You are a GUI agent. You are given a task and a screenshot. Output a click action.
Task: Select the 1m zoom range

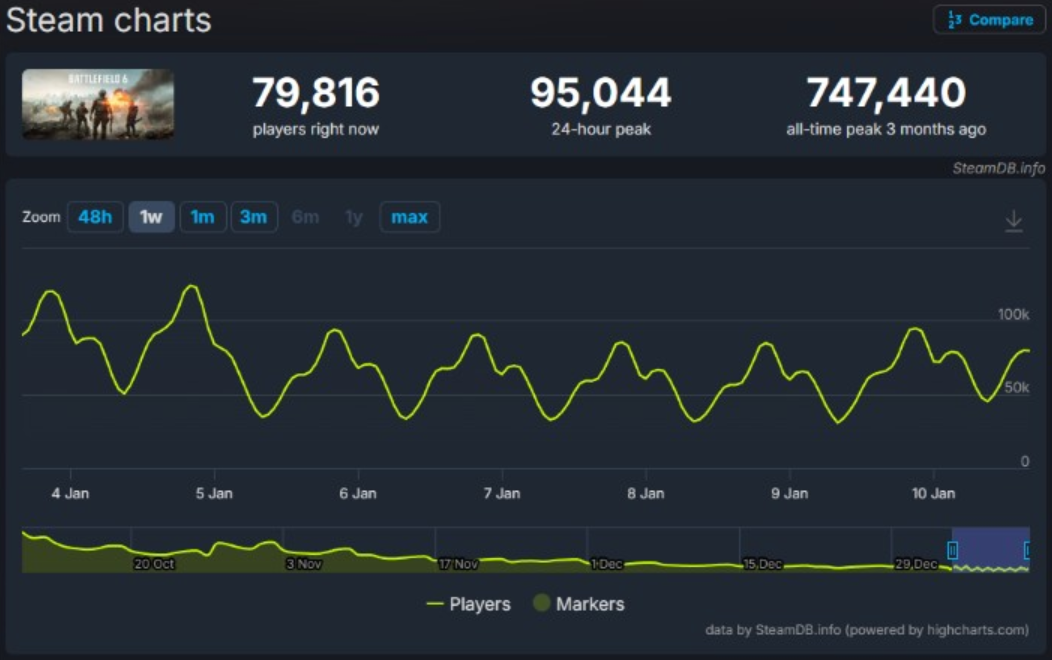[x=202, y=217]
